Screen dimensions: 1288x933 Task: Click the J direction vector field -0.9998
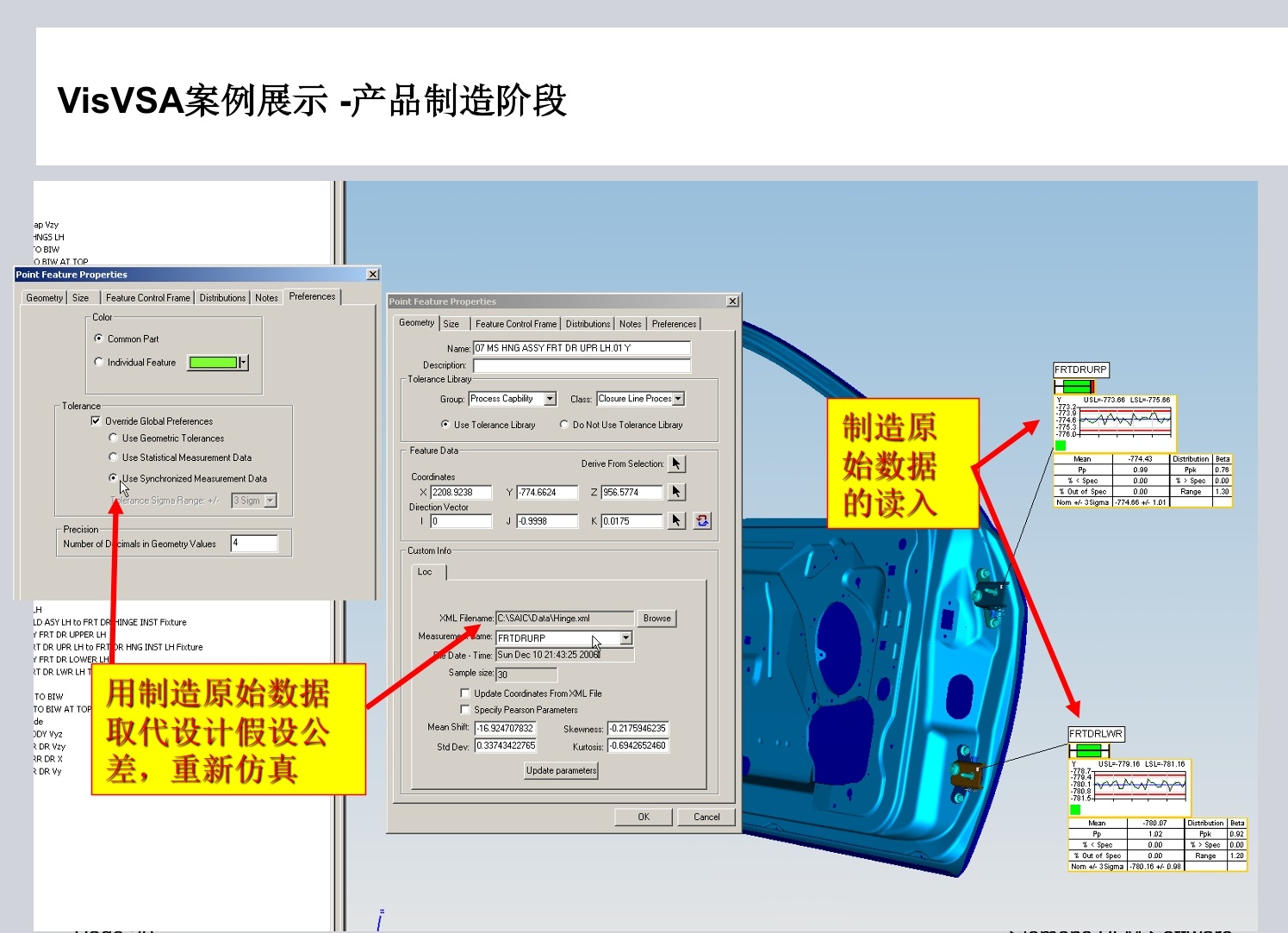coord(547,521)
